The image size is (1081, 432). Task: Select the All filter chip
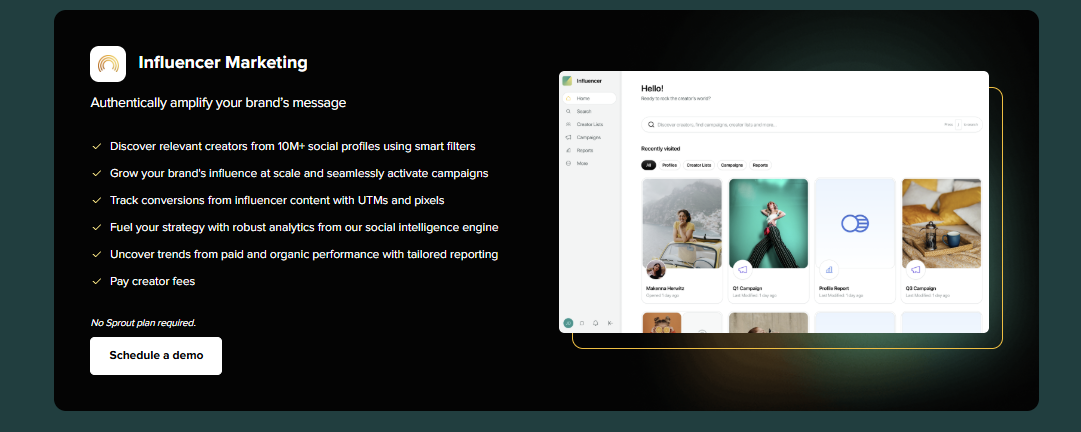tap(648, 165)
